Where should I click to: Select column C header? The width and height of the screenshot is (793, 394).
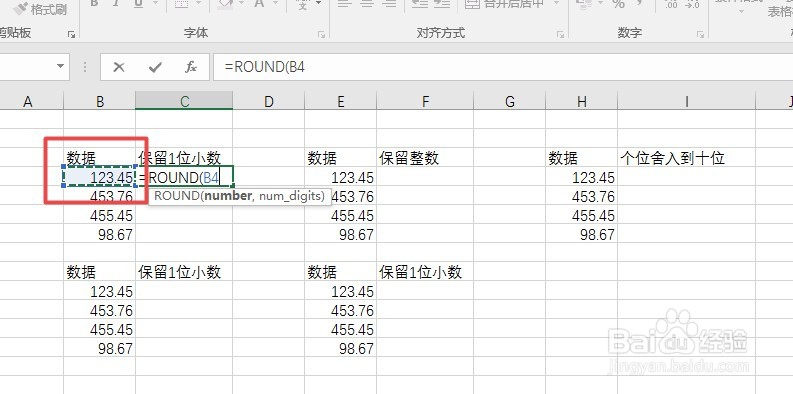[x=184, y=102]
